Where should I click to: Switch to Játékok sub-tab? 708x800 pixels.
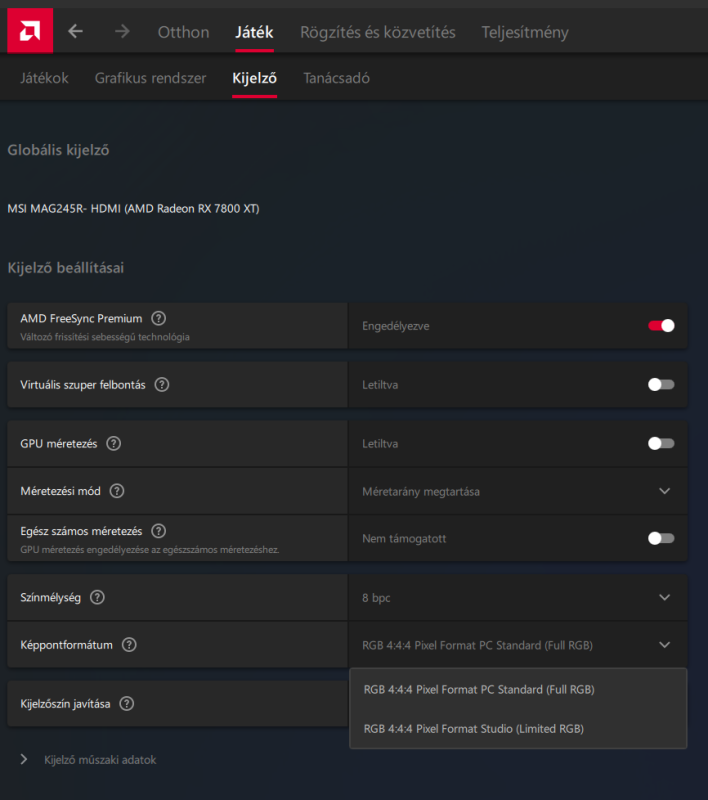pos(44,78)
